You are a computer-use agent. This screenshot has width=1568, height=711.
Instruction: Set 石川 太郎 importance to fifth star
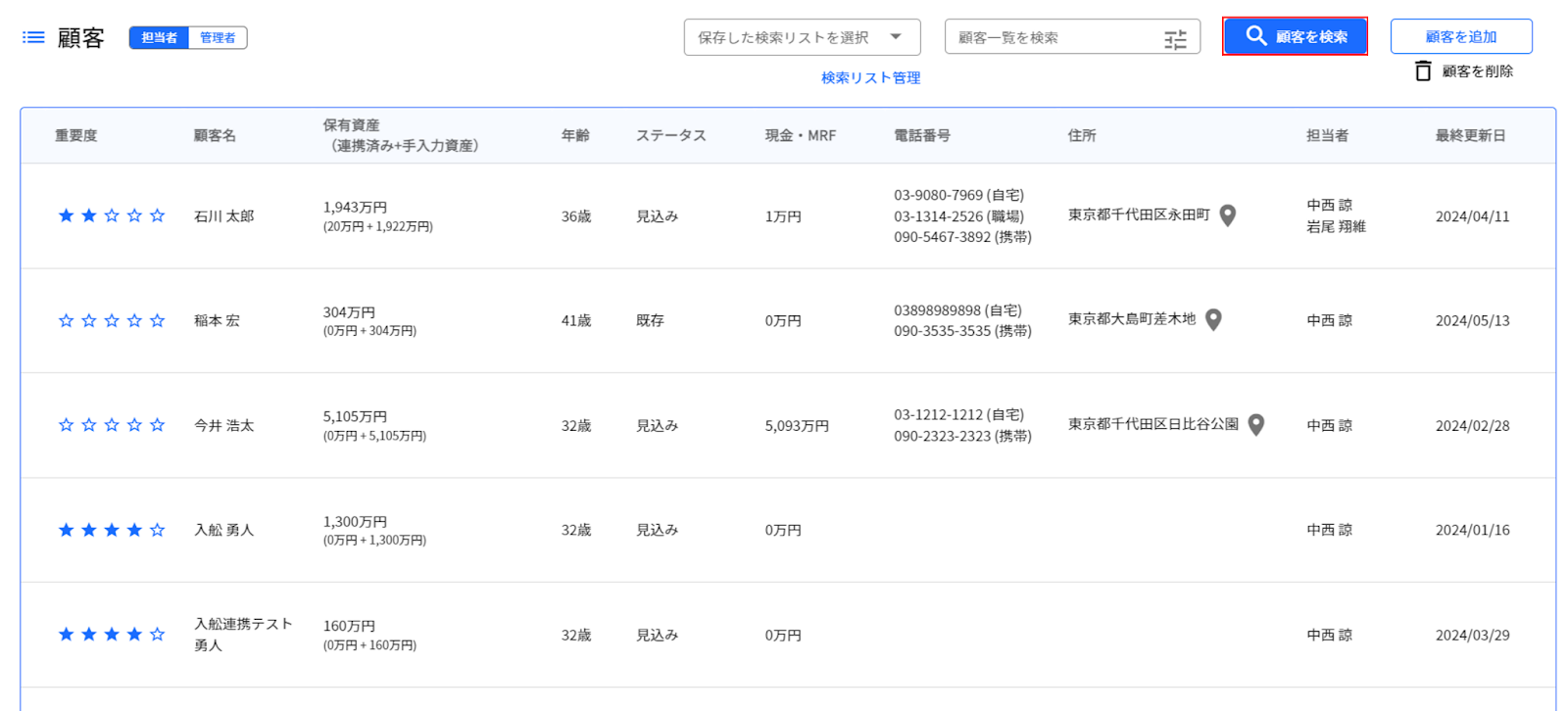click(x=157, y=215)
